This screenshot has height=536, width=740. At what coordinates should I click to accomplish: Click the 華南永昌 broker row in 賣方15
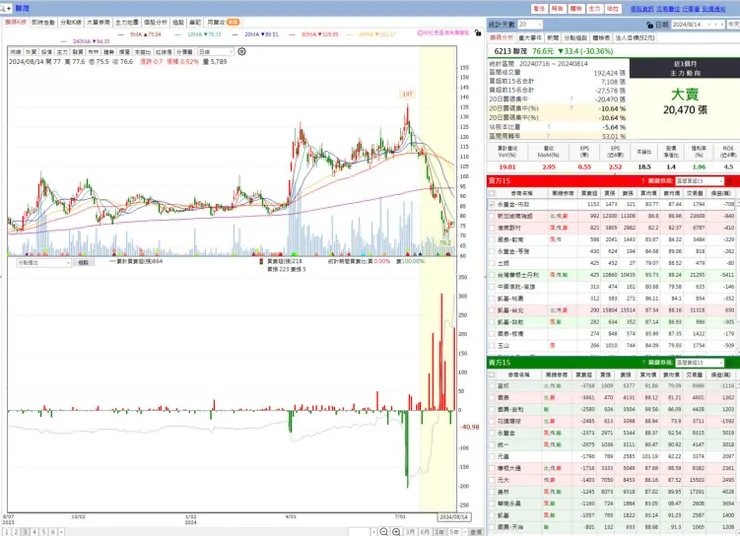tap(612, 504)
